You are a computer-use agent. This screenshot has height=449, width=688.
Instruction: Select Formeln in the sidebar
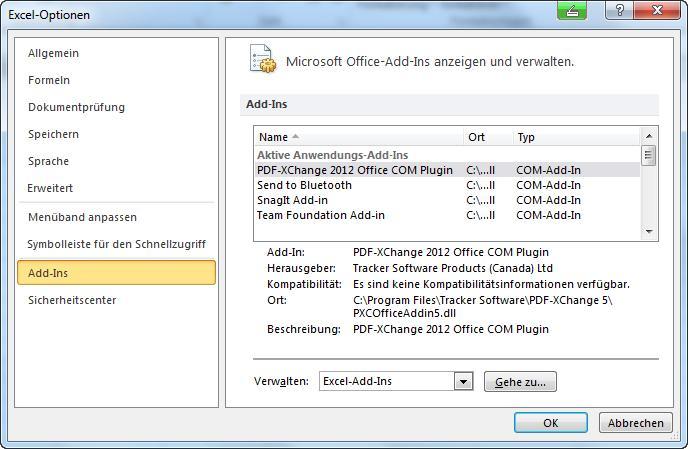point(49,80)
